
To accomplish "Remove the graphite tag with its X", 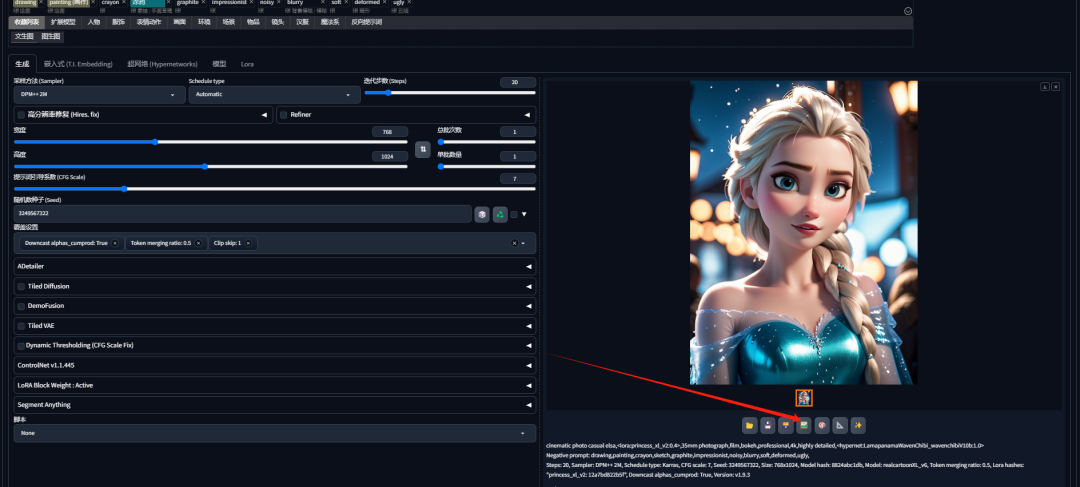I will point(203,2).
